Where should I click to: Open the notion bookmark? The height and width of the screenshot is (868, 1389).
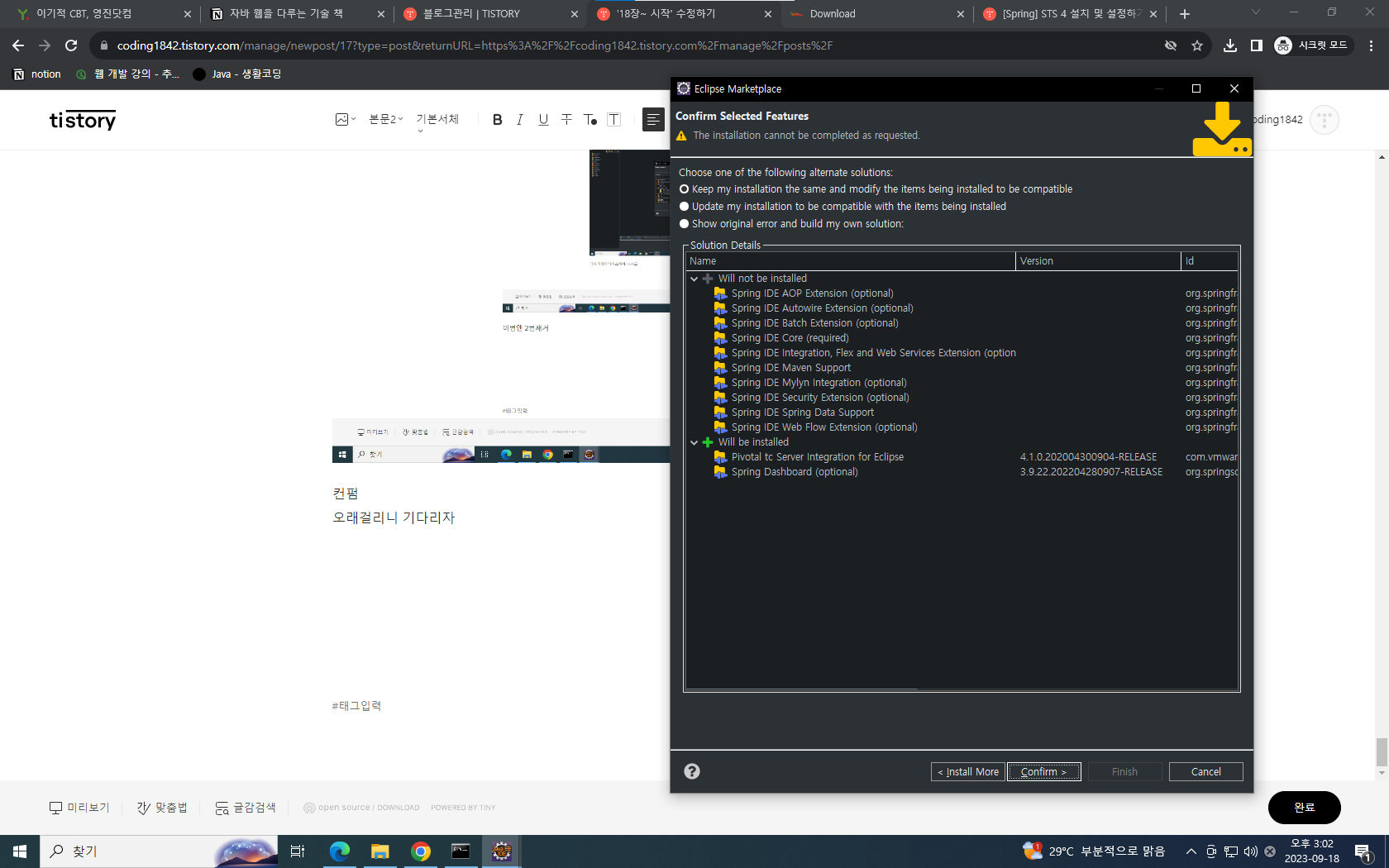[x=37, y=74]
